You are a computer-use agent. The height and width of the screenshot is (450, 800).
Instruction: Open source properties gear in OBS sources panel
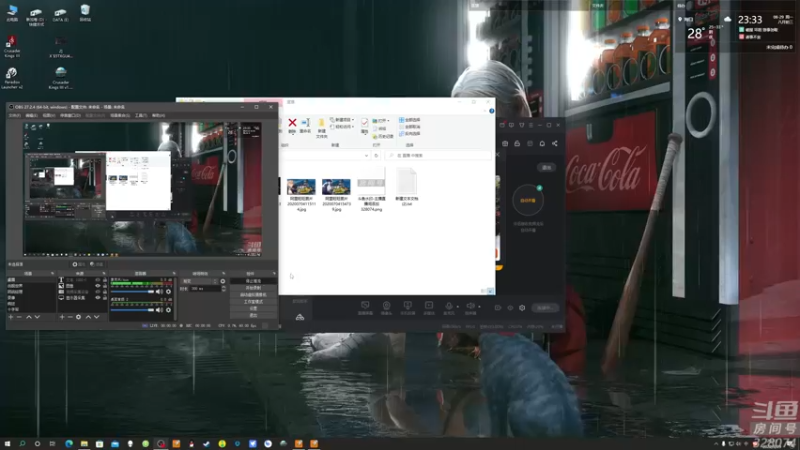(79, 317)
